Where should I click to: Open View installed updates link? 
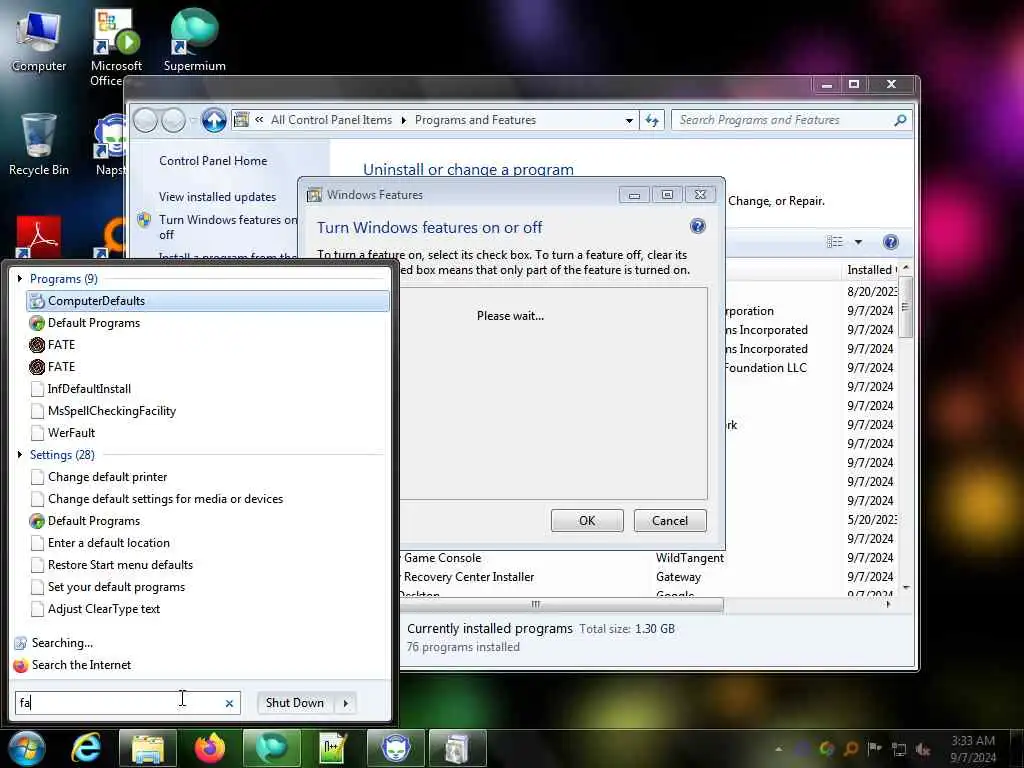click(x=217, y=197)
